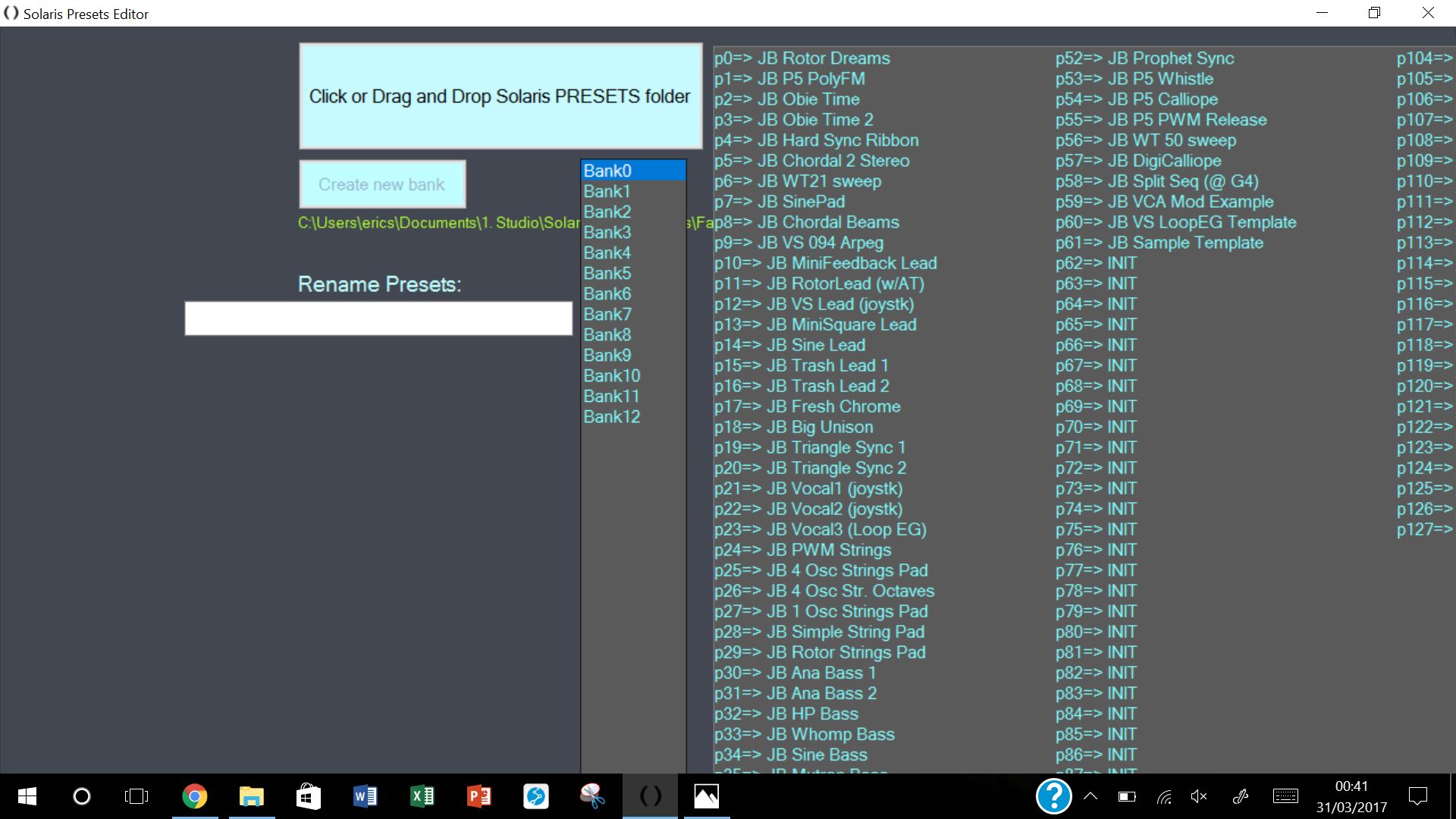1456x819 pixels.
Task: Select preset p57 JB DigiCalliope
Action: (x=1139, y=161)
